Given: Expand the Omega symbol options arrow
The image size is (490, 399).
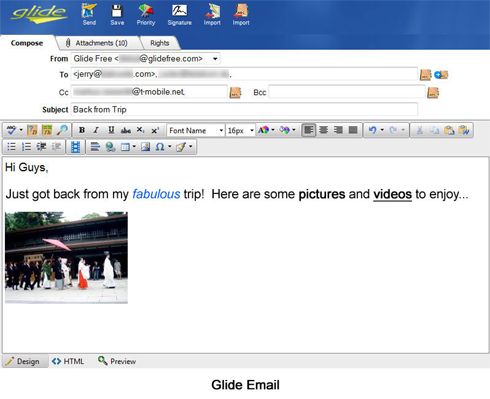Looking at the screenshot, I should (x=169, y=147).
